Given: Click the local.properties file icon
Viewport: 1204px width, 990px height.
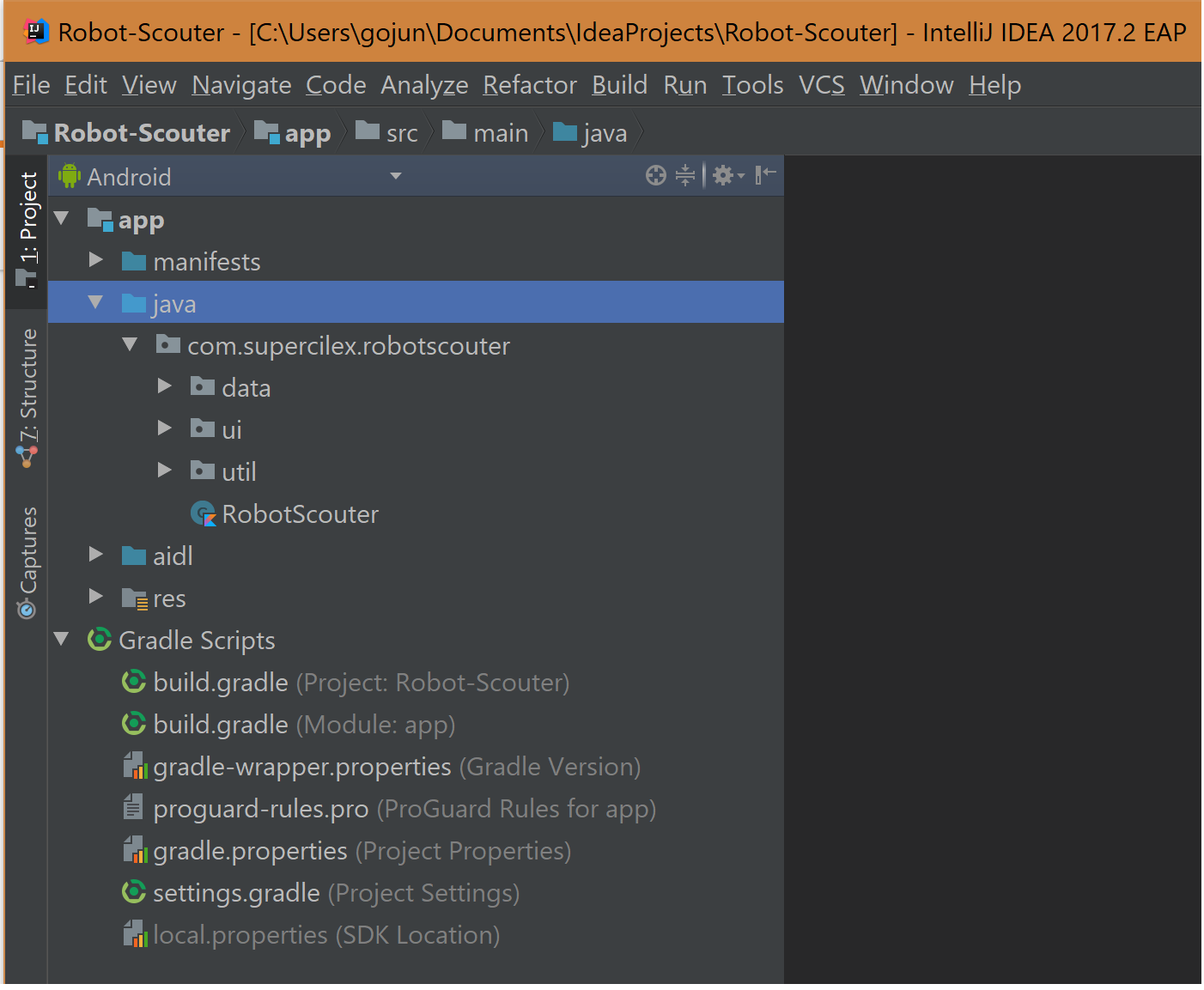Looking at the screenshot, I should pos(135,934).
